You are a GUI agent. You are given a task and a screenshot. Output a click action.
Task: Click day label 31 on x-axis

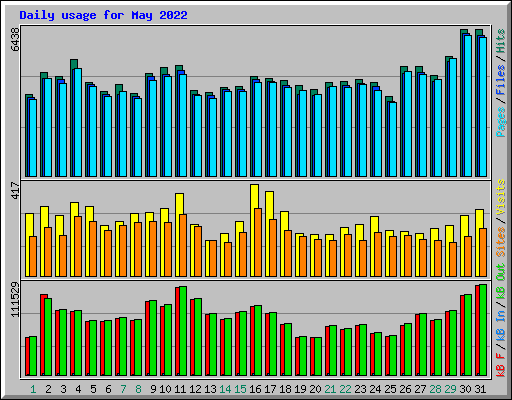click(x=480, y=389)
